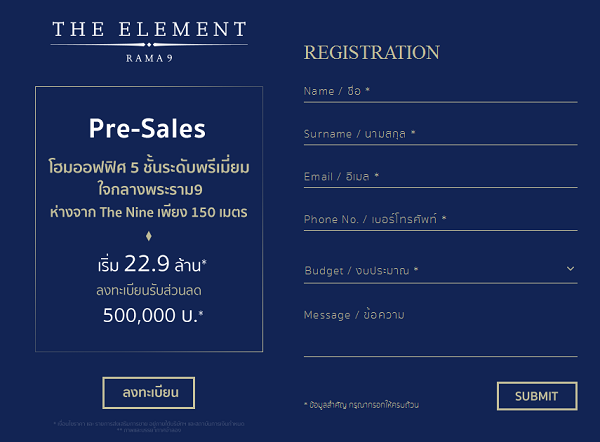The image size is (600, 442).
Task: Click the Budget dropdown chevron arrow
Action: pyautogui.click(x=570, y=269)
